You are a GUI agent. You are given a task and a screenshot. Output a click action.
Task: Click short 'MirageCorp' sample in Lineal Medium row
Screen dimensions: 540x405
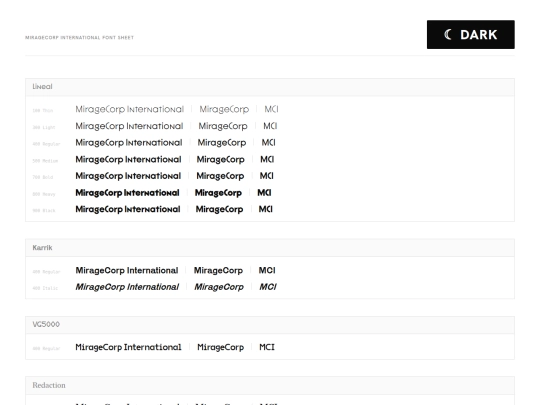pyautogui.click(x=220, y=159)
